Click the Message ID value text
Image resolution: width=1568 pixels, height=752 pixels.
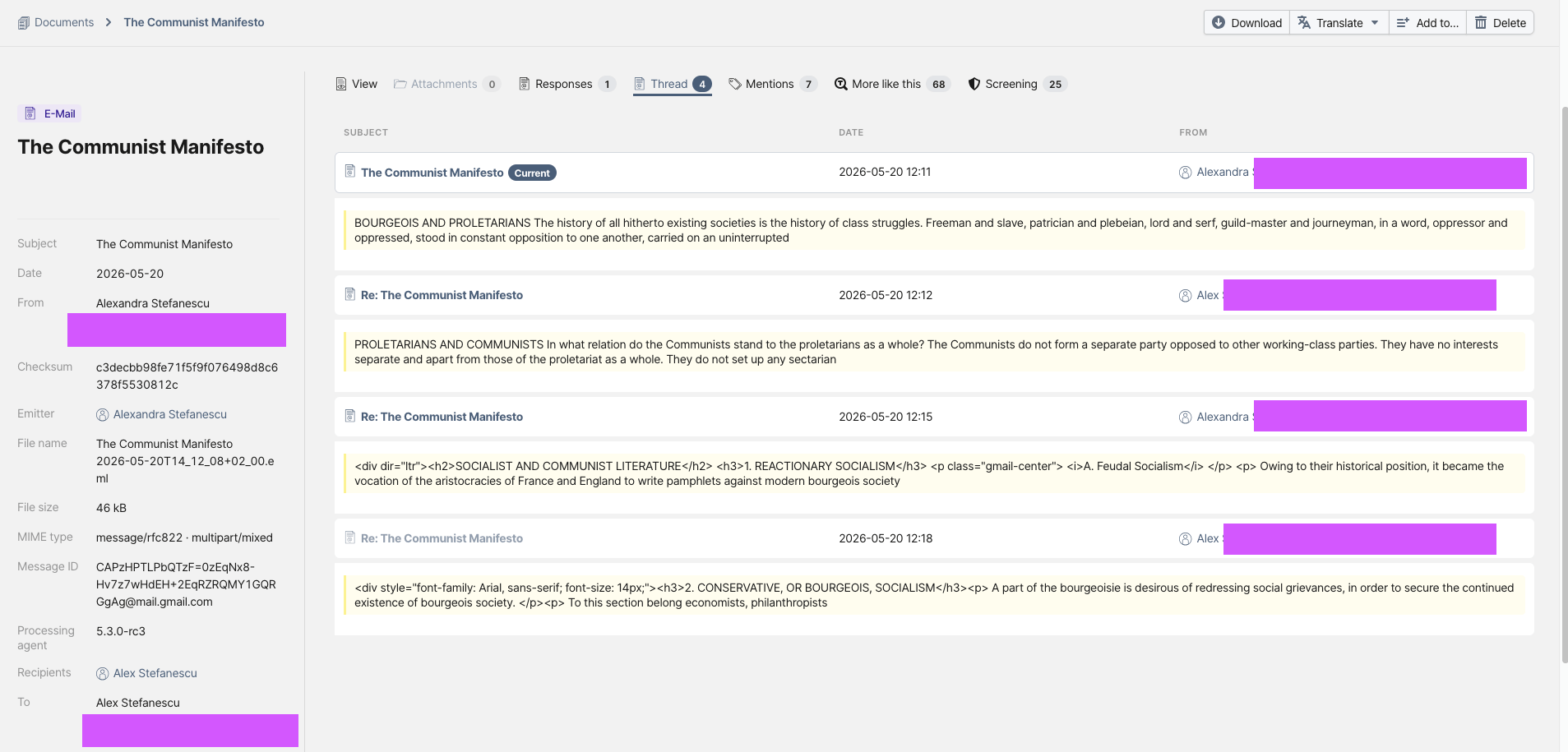coord(187,584)
